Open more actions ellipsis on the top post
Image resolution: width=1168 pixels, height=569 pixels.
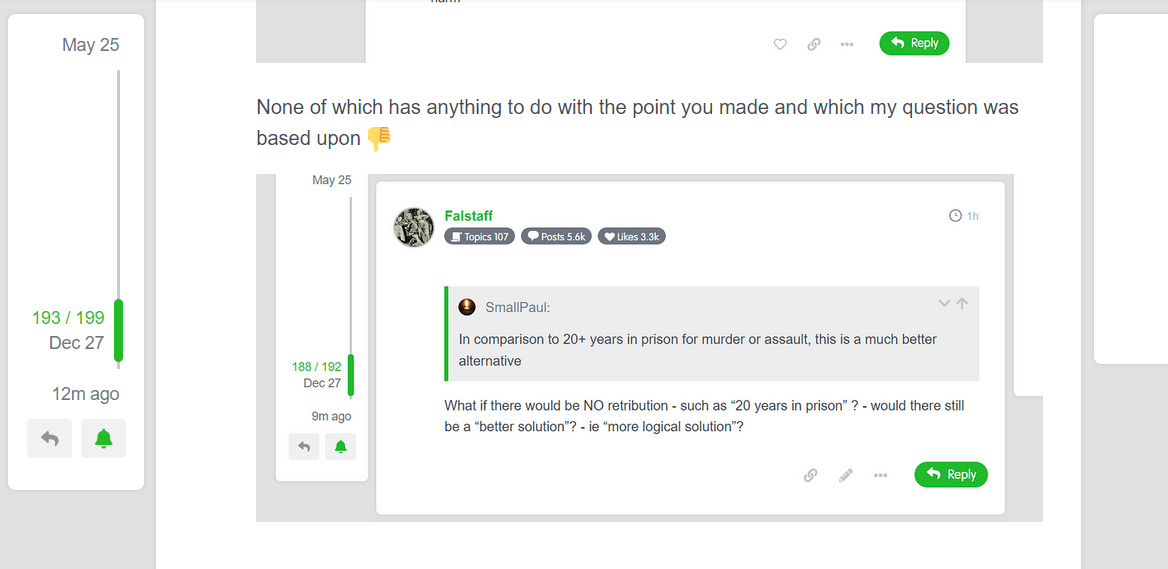pos(847,44)
